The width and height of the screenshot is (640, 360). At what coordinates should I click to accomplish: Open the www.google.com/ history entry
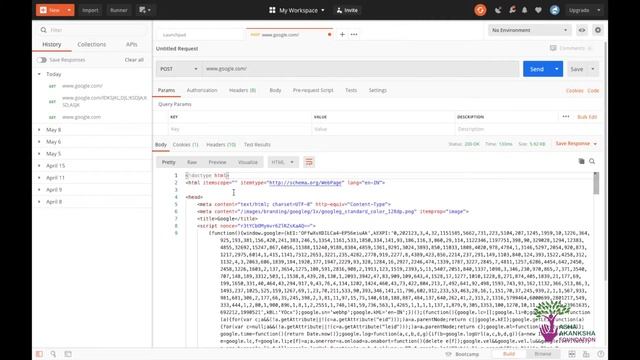tap(82, 86)
